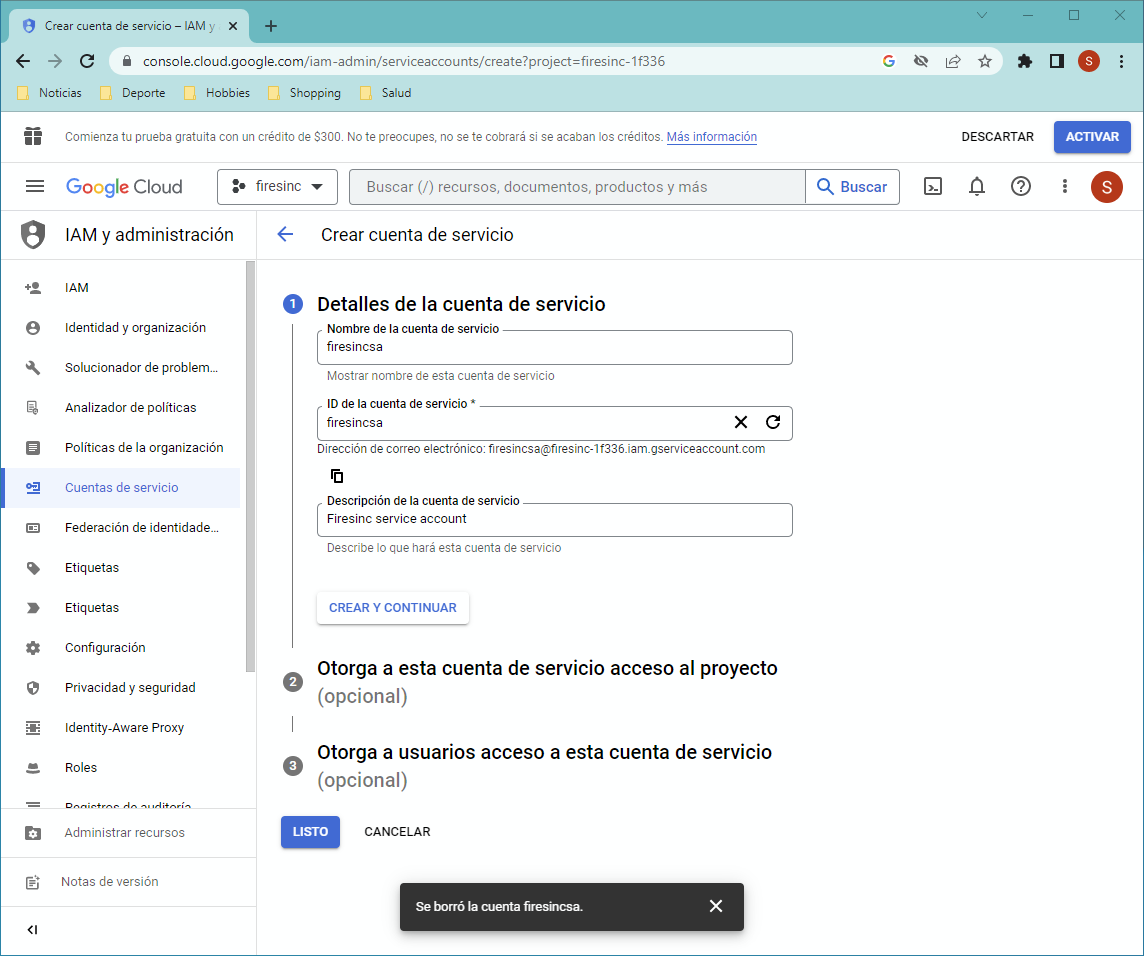Copy service account email address

[x=336, y=476]
